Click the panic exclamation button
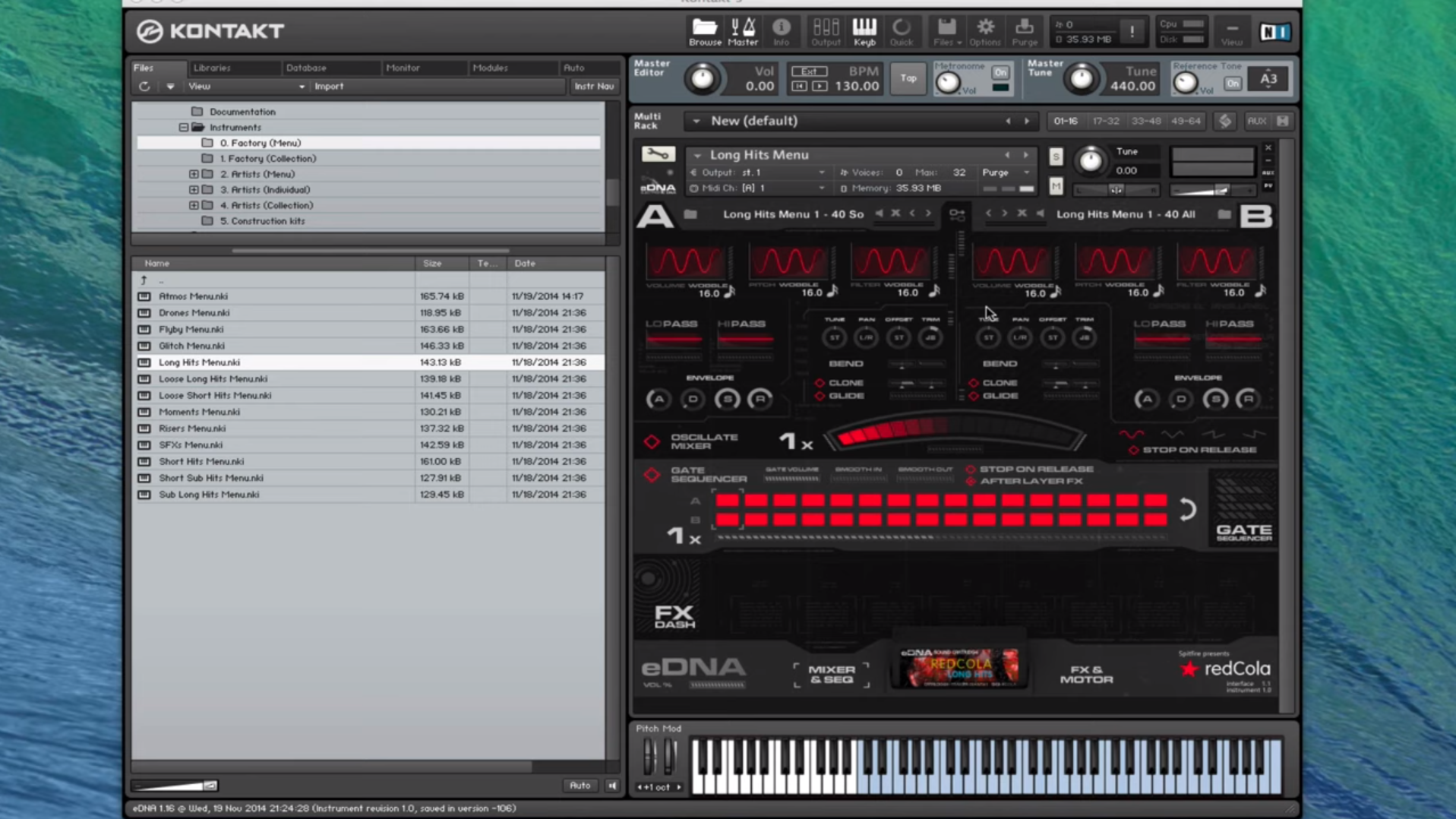 click(1132, 32)
